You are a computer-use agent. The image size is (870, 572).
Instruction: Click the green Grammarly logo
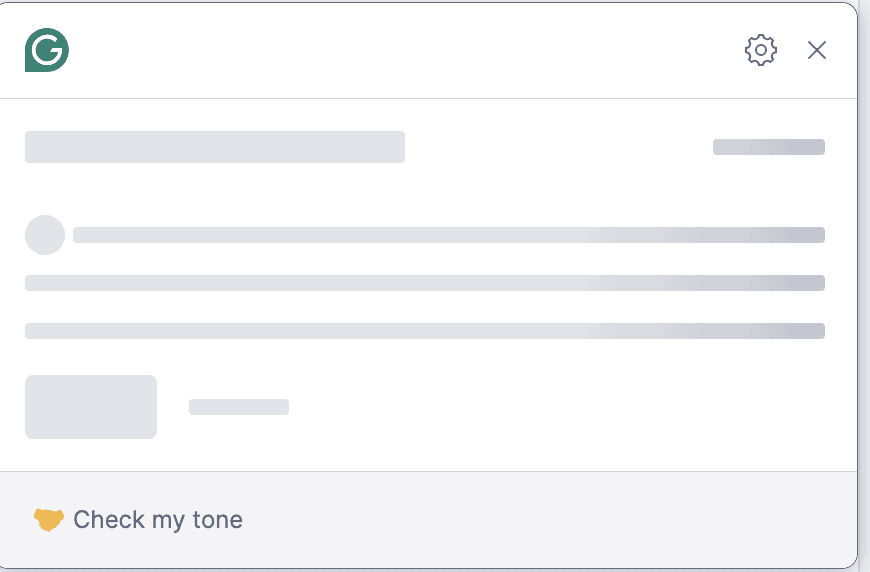pyautogui.click(x=47, y=50)
